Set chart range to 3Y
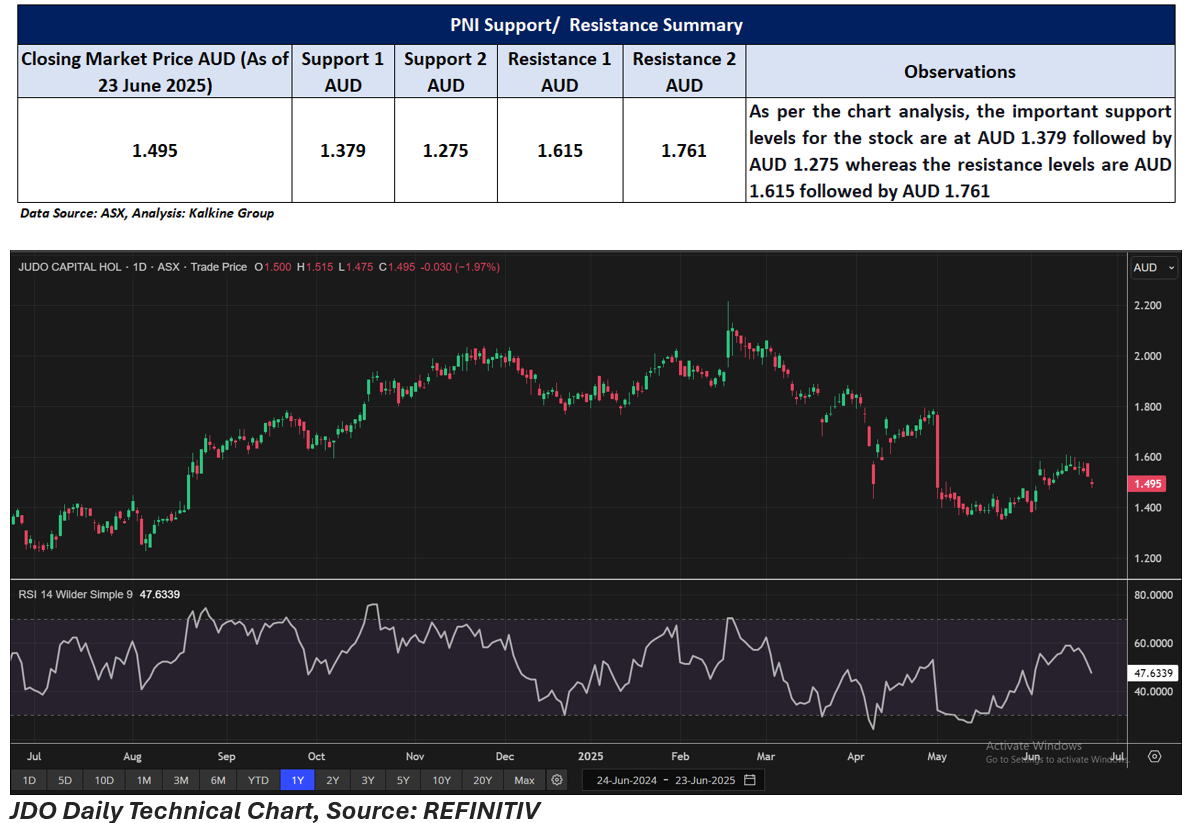 (x=368, y=780)
